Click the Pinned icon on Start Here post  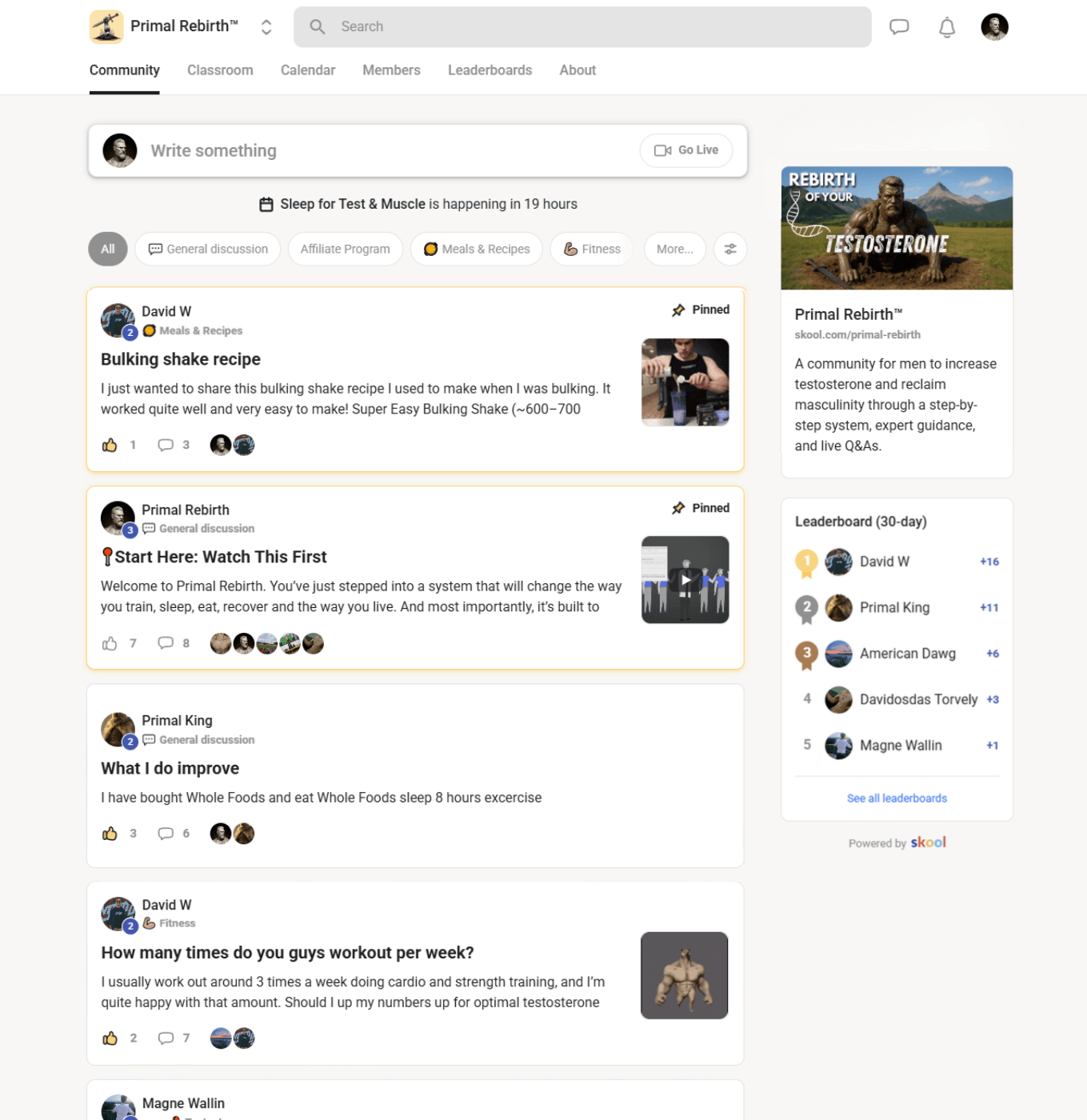click(678, 508)
